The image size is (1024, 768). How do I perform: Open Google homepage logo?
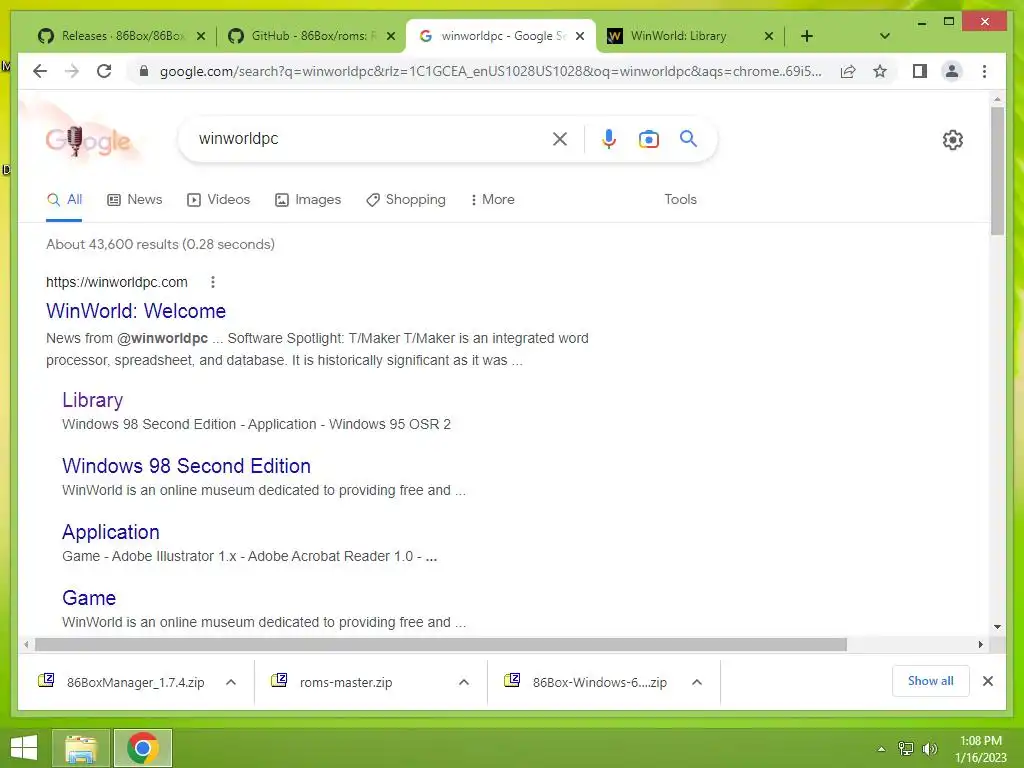[88, 140]
